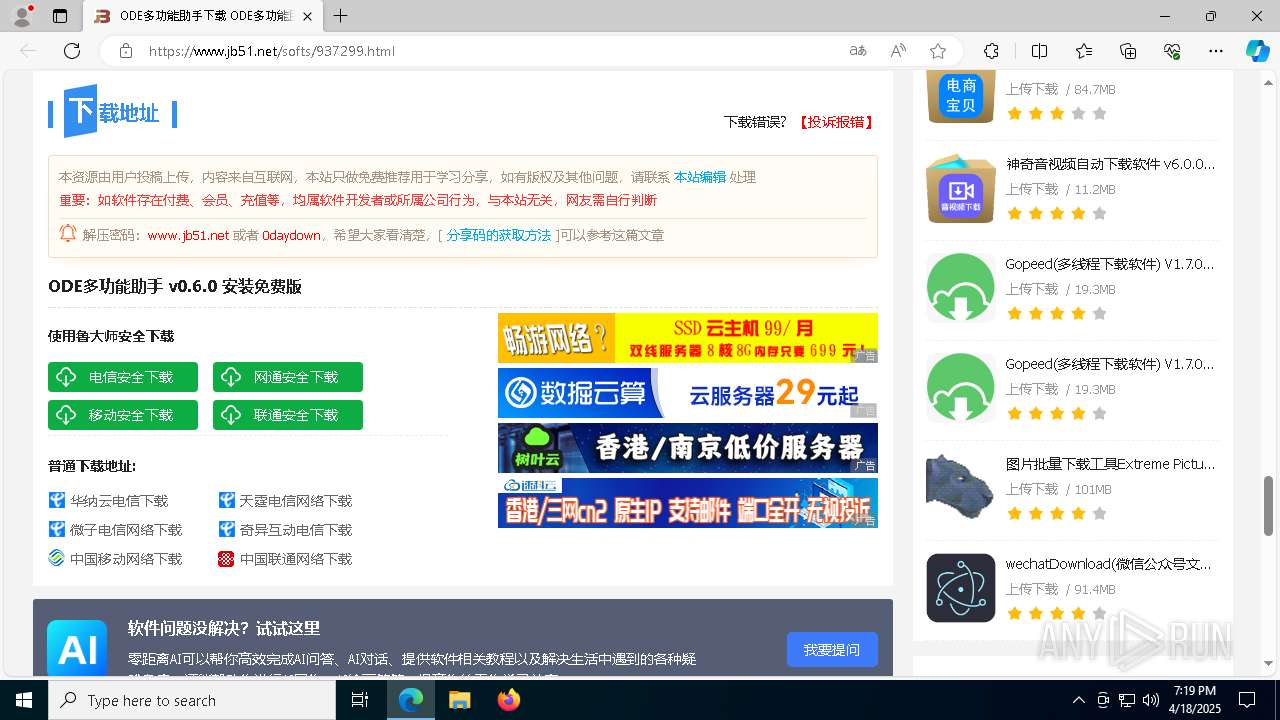Open 分享码的获取方法 link

tap(499, 235)
